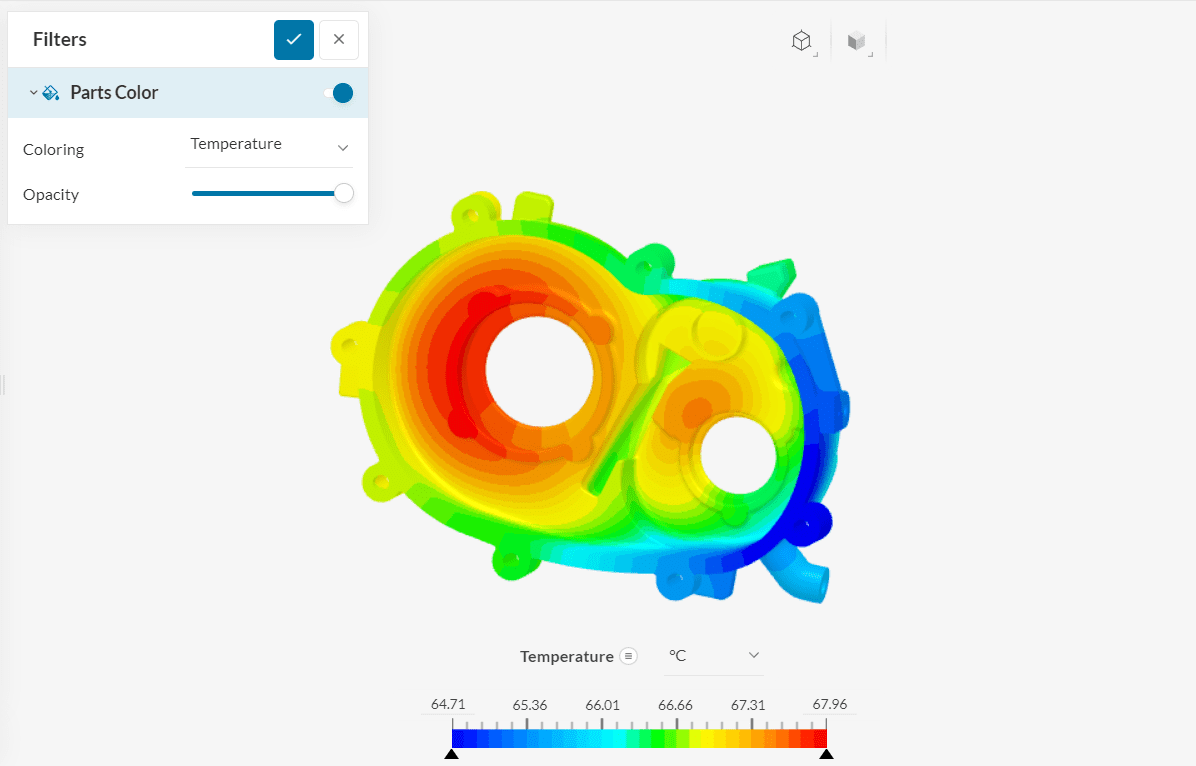Click the Temperature label above the legend
The image size is (1196, 766).
(566, 656)
